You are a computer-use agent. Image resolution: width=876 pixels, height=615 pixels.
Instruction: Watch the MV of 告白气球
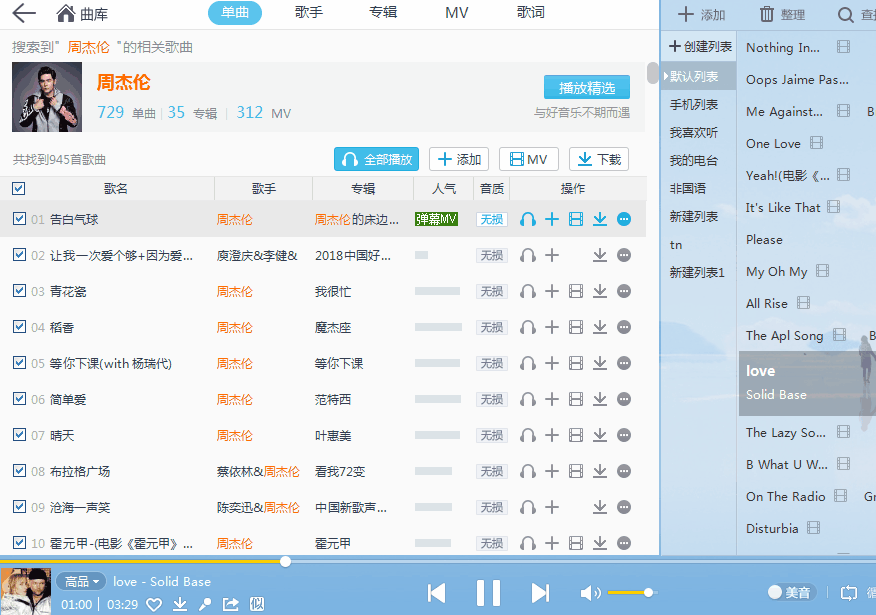576,220
